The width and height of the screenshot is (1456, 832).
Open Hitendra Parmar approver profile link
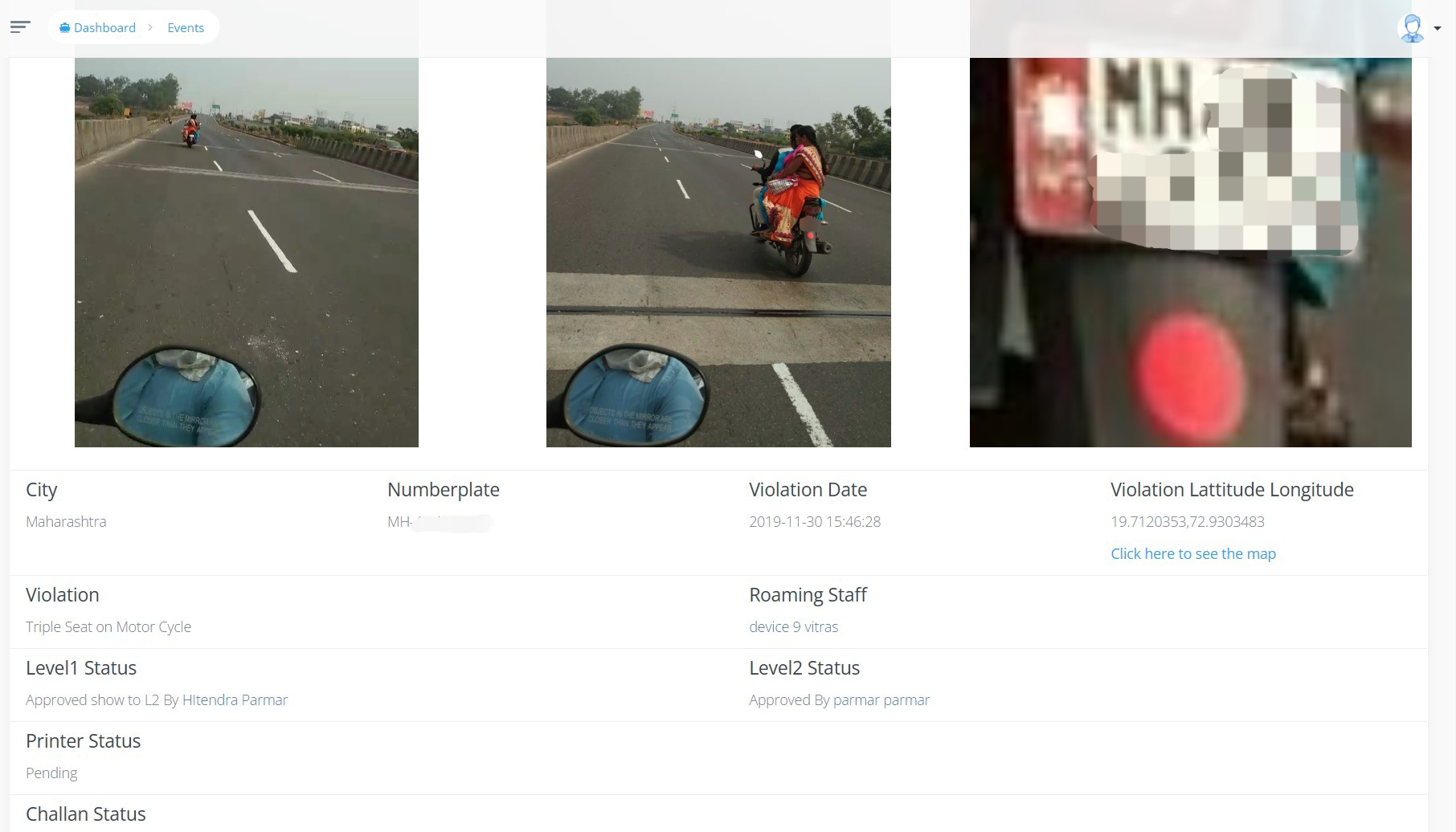(235, 699)
